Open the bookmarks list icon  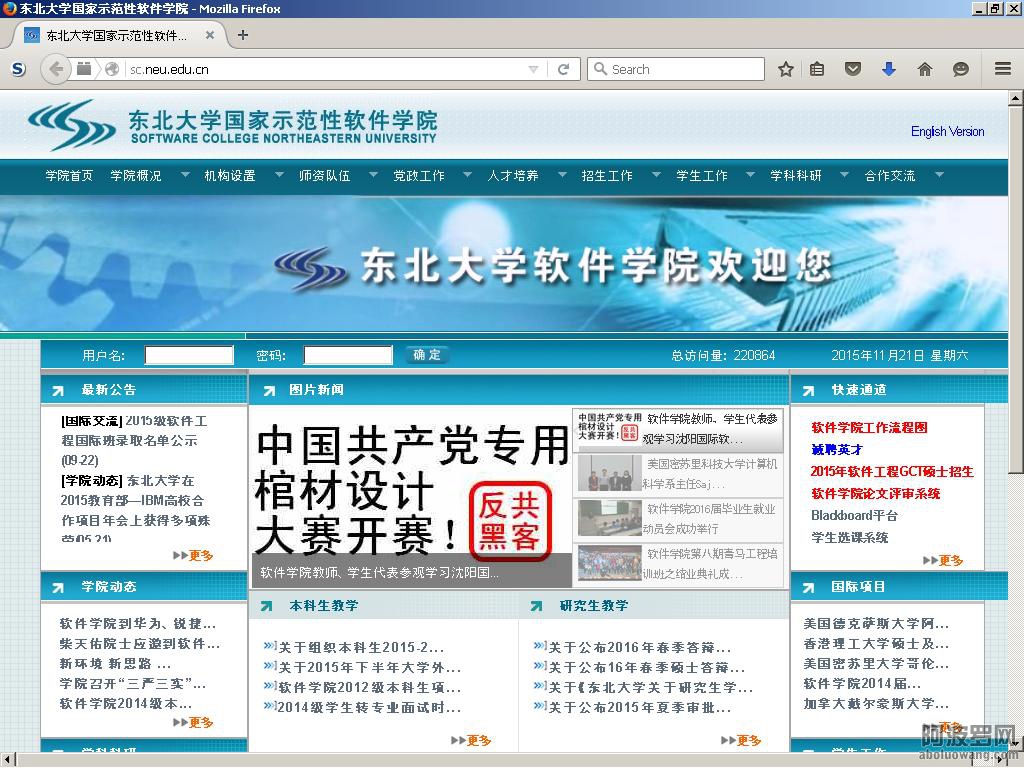tap(818, 69)
